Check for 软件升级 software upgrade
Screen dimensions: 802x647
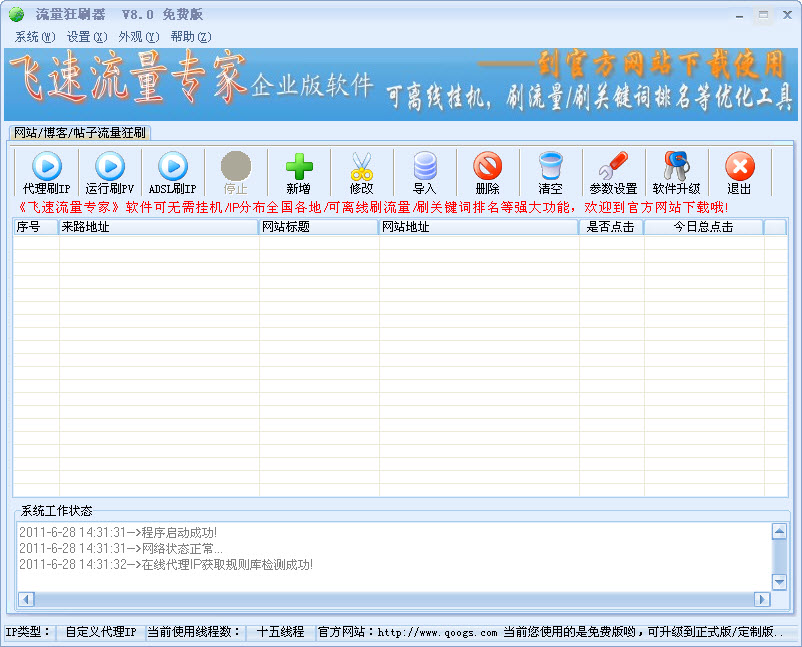(676, 173)
